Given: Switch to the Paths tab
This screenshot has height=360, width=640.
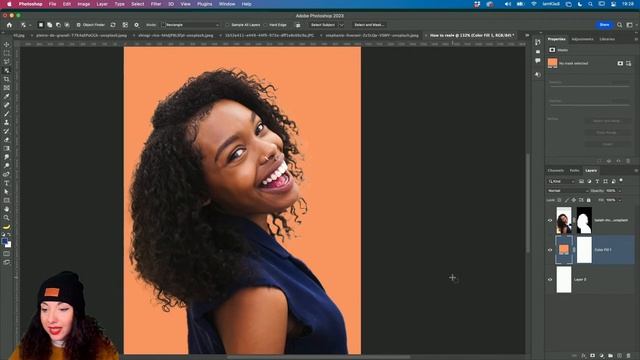Looking at the screenshot, I should point(574,171).
